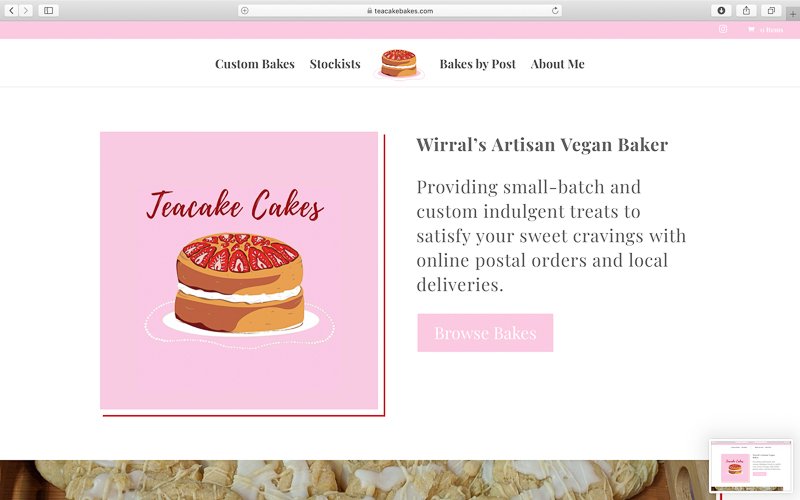Open a new tab with plus button
Viewport: 800px width, 500px height.
click(793, 14)
